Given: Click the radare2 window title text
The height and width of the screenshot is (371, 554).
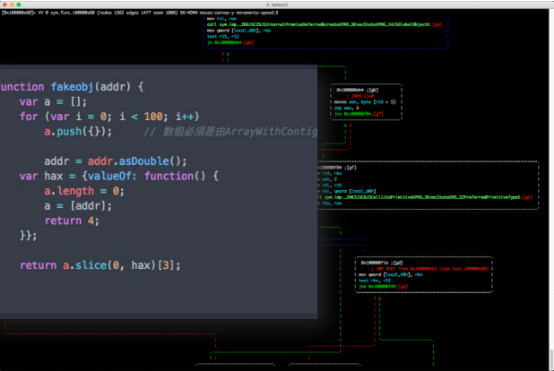Looking at the screenshot, I should coord(277,5).
